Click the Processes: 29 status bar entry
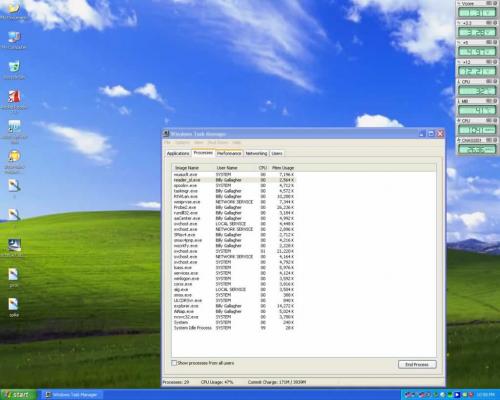This screenshot has width=500, height=400. pos(176,382)
